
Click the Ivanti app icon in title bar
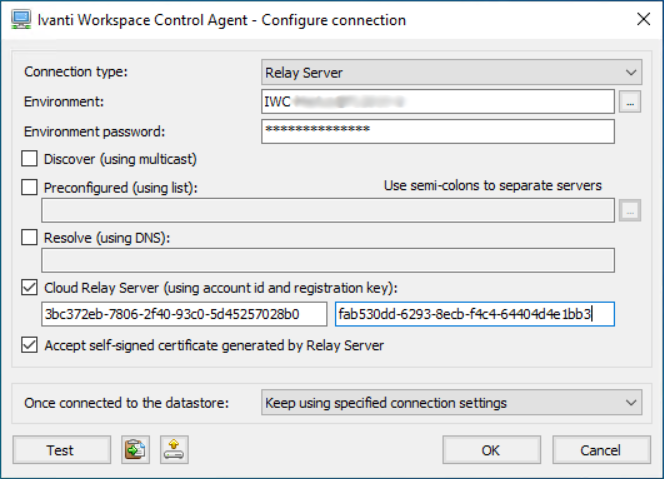click(x=17, y=19)
